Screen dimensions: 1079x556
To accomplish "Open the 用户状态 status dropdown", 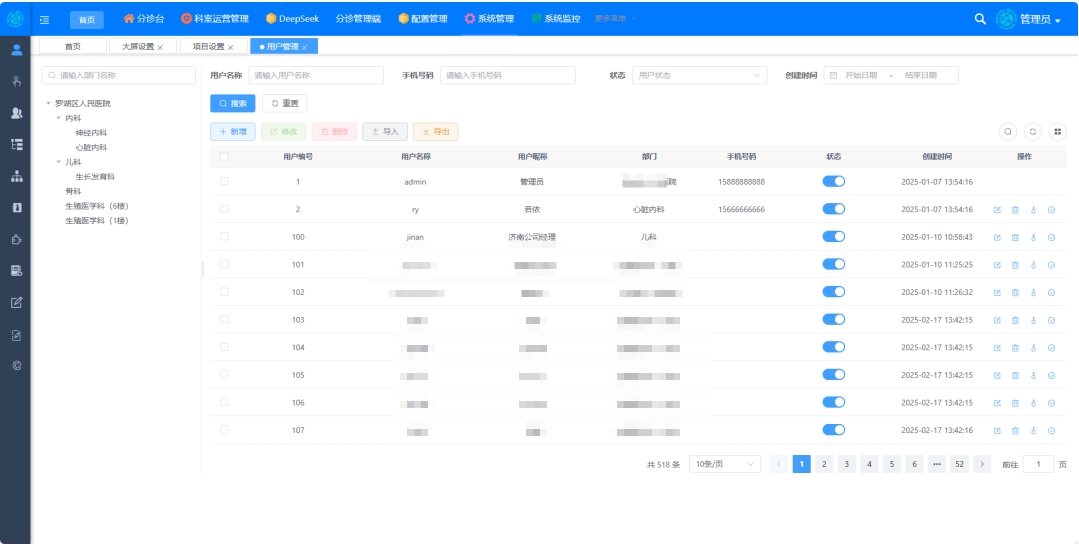I will 699,75.
